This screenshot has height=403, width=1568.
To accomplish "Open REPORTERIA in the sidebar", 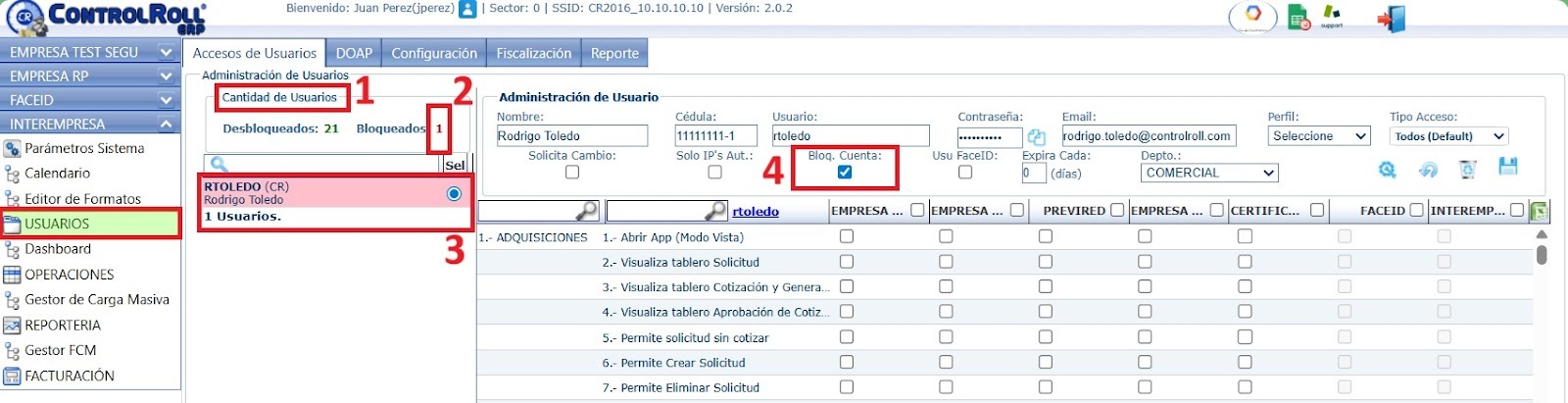I will [63, 326].
